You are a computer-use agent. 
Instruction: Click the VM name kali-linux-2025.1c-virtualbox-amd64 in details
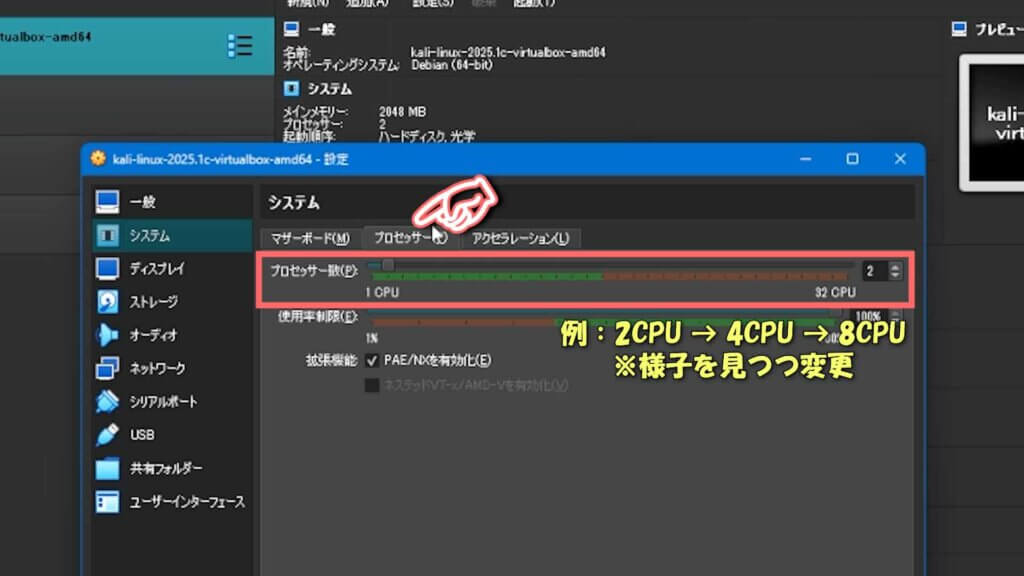tap(508, 52)
